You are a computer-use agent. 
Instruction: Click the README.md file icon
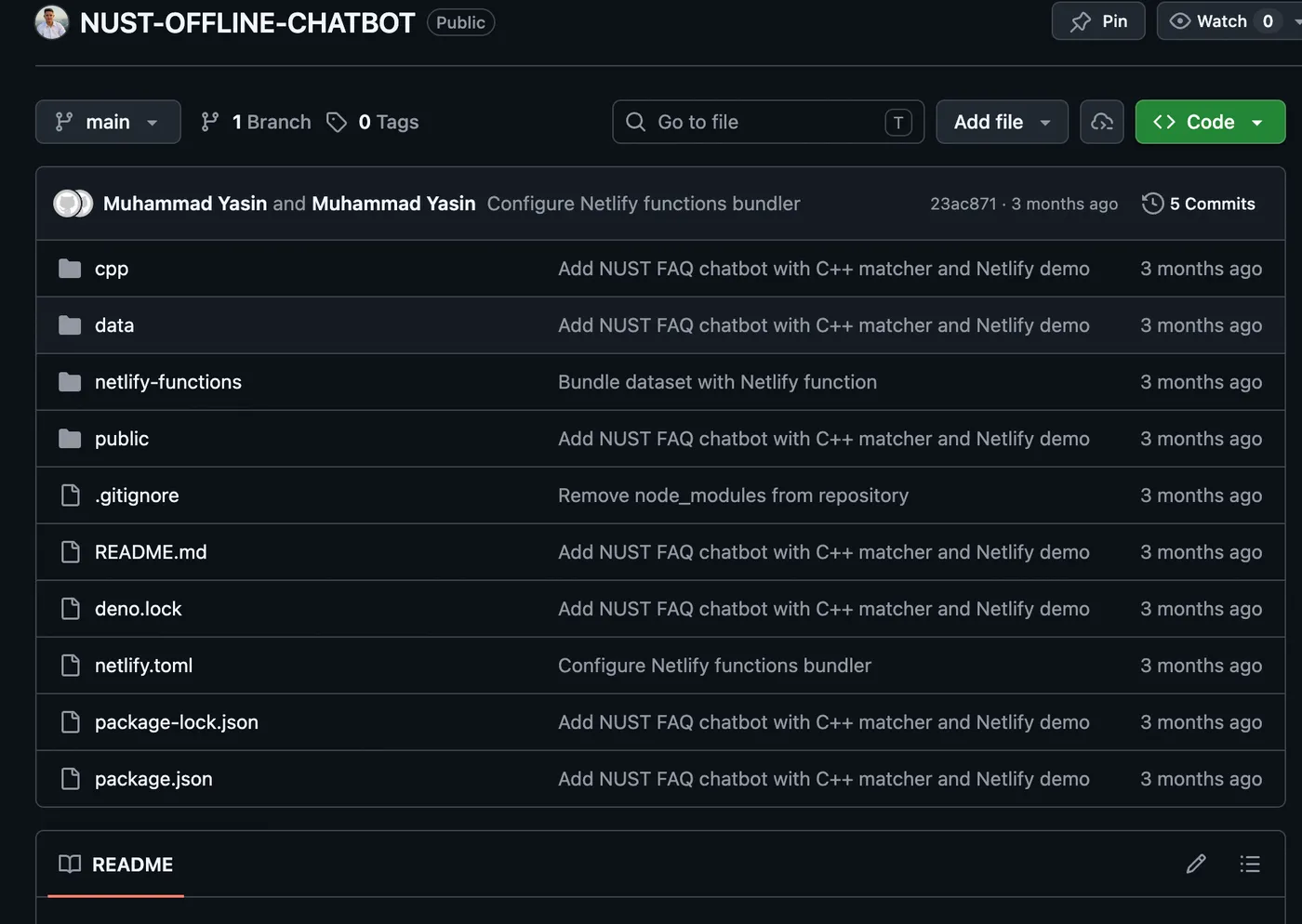70,552
